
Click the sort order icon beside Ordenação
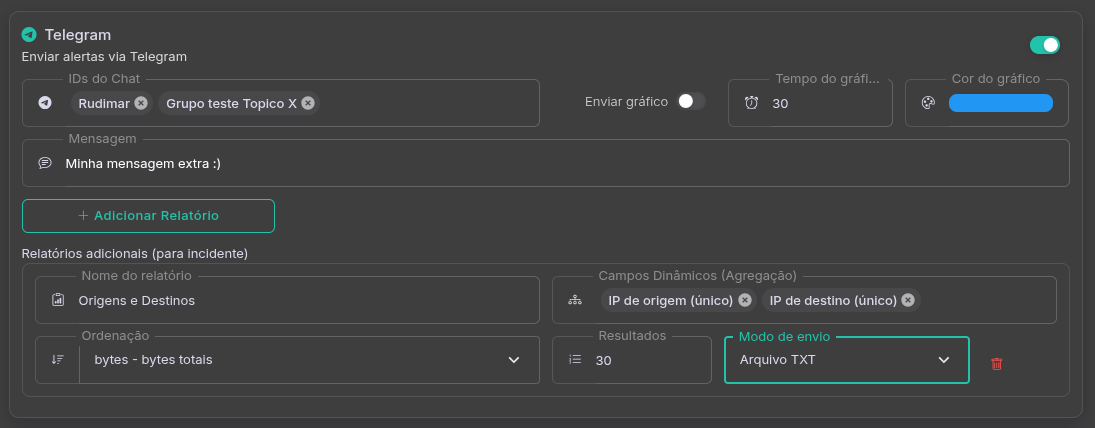57,360
